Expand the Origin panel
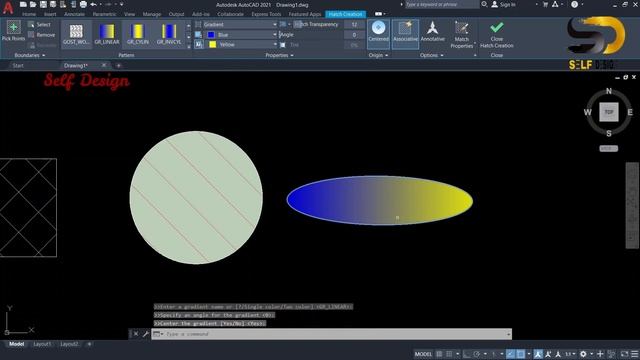Image resolution: width=640 pixels, height=360 pixels. 378,55
